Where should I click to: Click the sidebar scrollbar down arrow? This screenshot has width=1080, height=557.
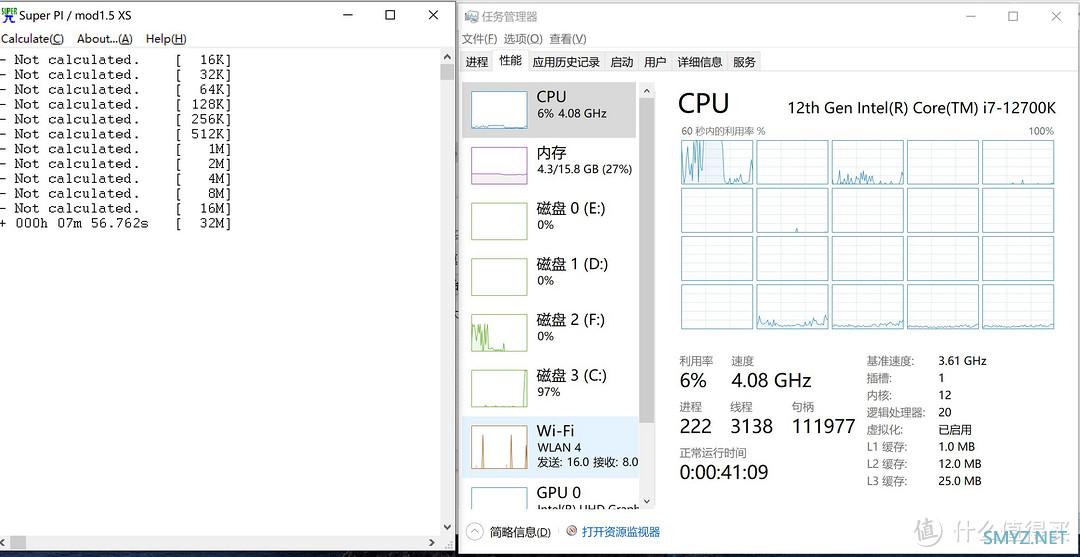[x=646, y=502]
